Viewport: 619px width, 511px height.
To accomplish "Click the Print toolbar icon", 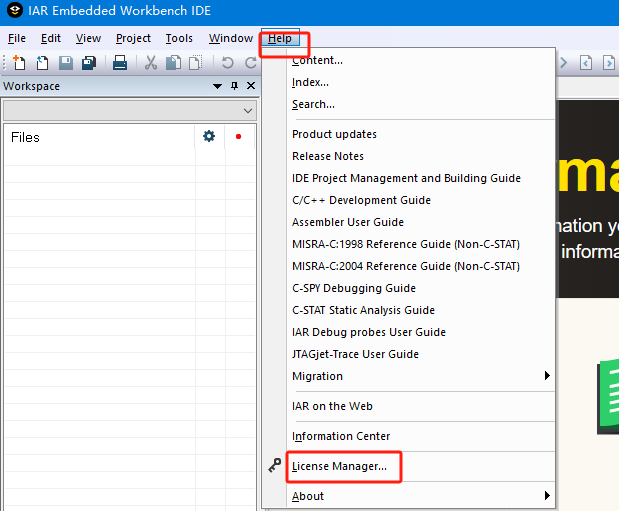I will pyautogui.click(x=120, y=63).
